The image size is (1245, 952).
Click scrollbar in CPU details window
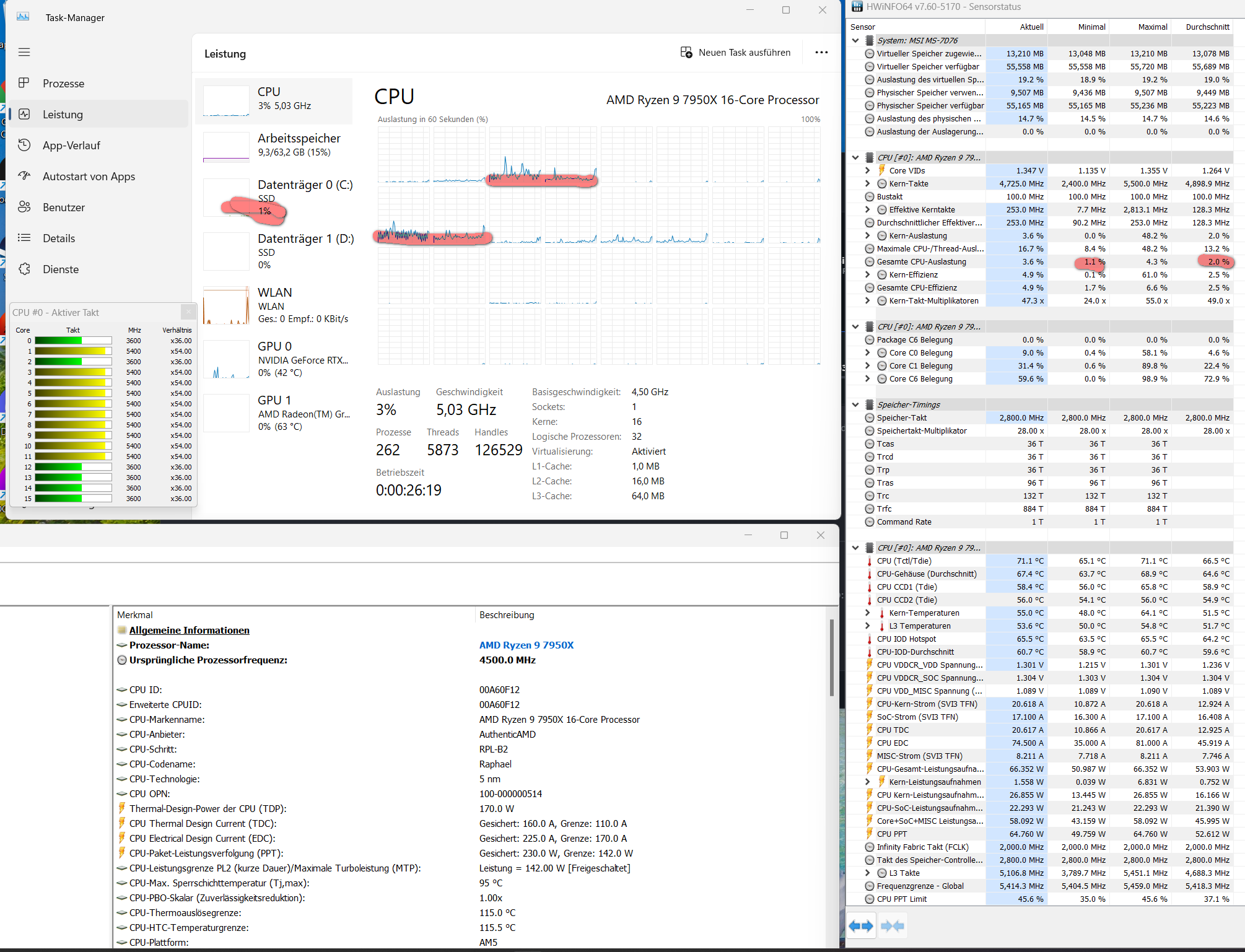click(x=832, y=658)
